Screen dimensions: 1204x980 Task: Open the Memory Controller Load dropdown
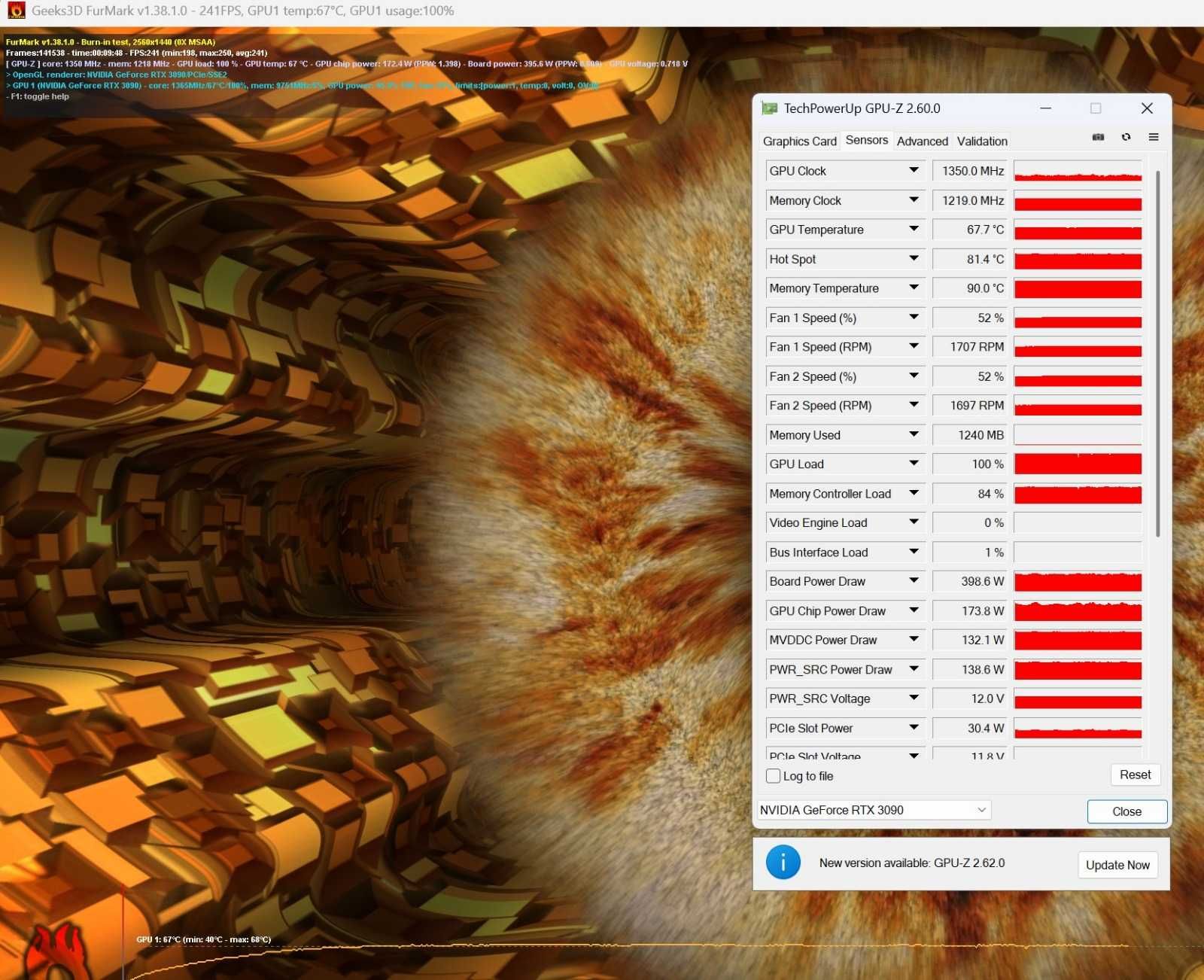click(x=914, y=494)
